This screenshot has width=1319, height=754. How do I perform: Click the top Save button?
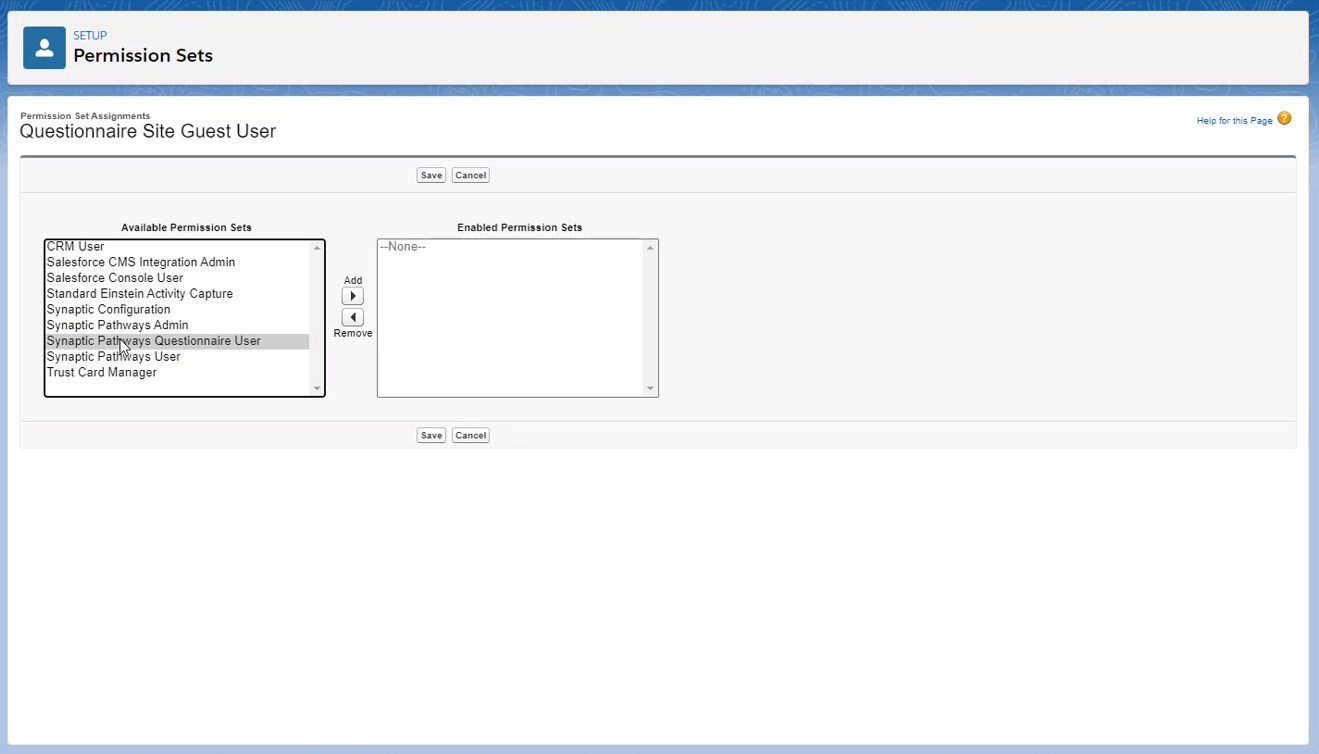431,175
